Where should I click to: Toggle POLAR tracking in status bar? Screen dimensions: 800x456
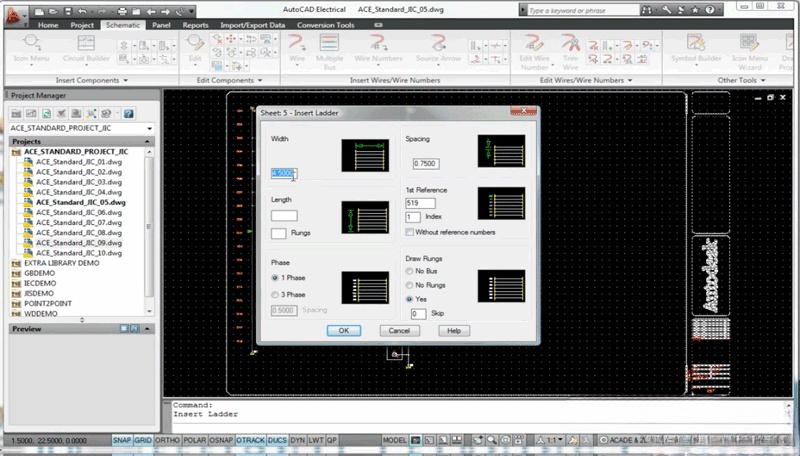[194, 440]
